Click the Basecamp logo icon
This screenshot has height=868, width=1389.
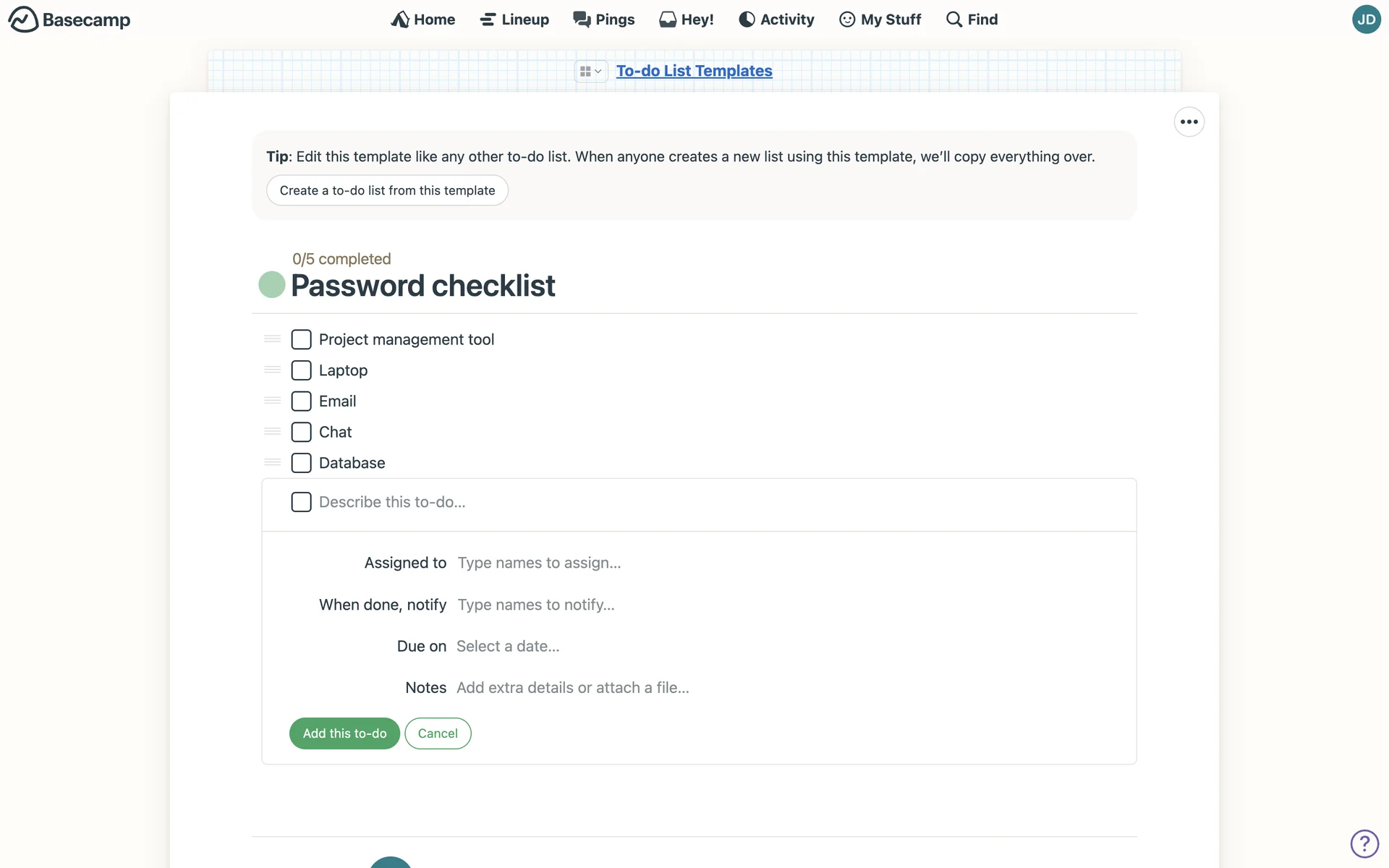(23, 20)
